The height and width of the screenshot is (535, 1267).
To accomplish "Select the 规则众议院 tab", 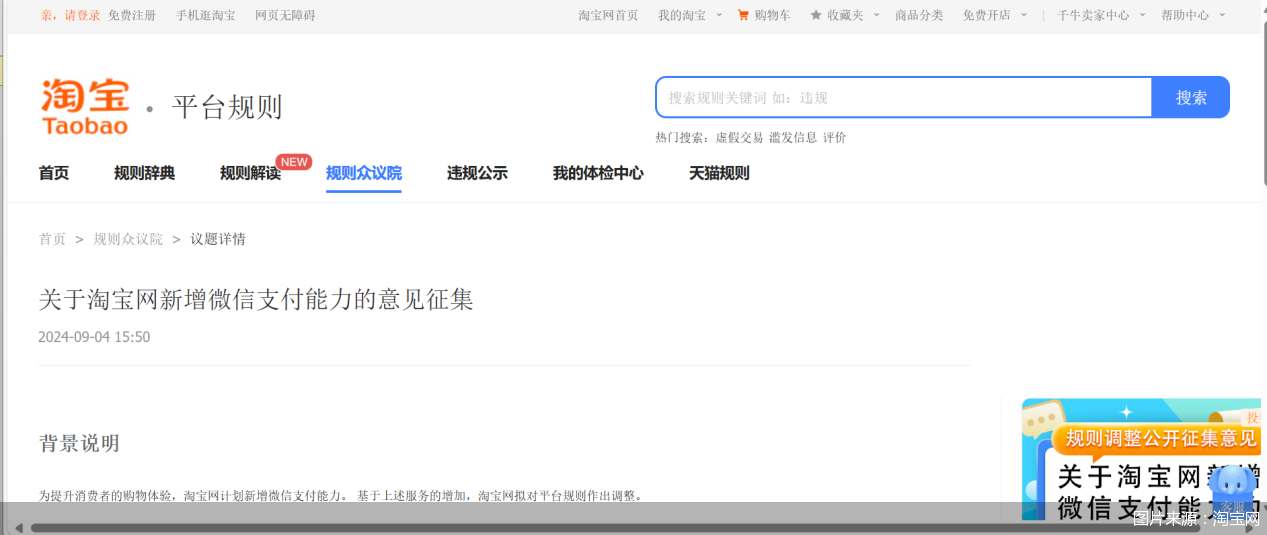I will click(364, 173).
